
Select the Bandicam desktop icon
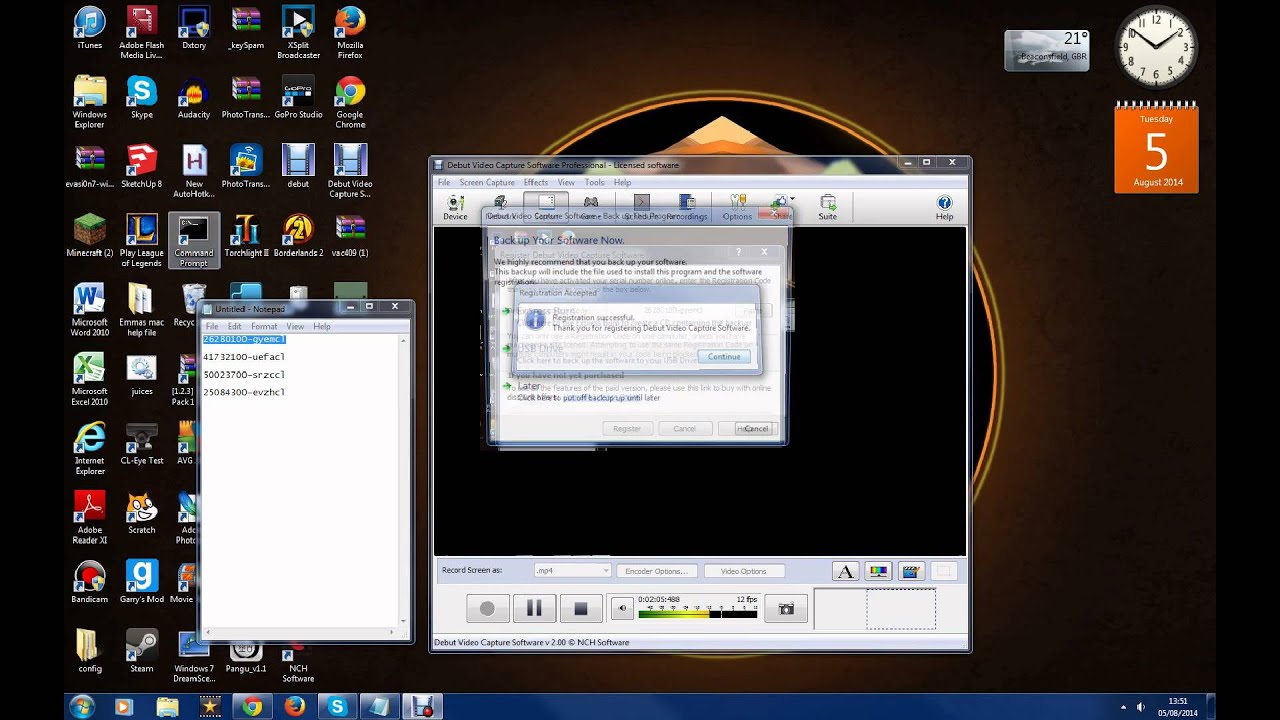point(89,582)
